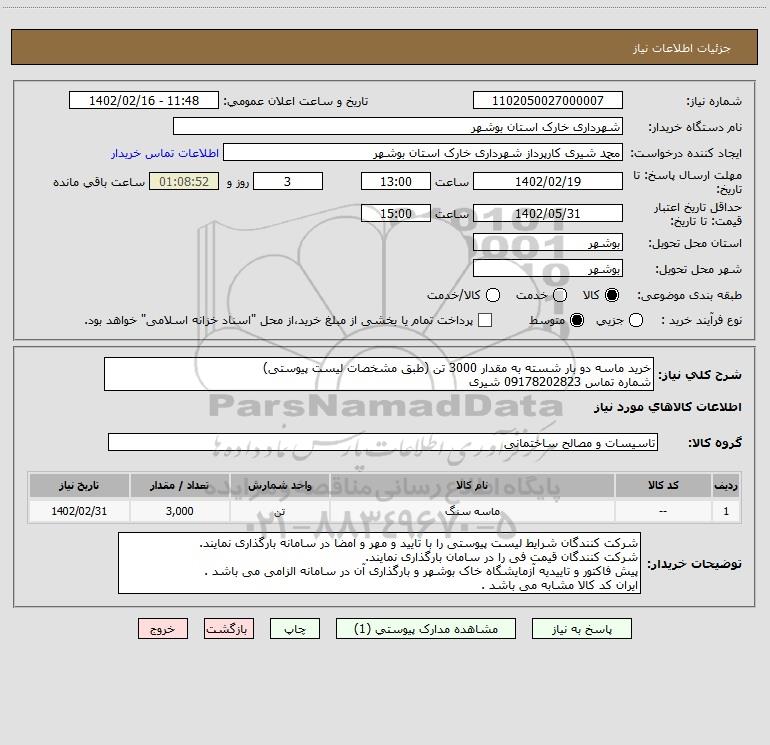Click the quantity cell 3,000
770x745 pixels.
[x=179, y=511]
